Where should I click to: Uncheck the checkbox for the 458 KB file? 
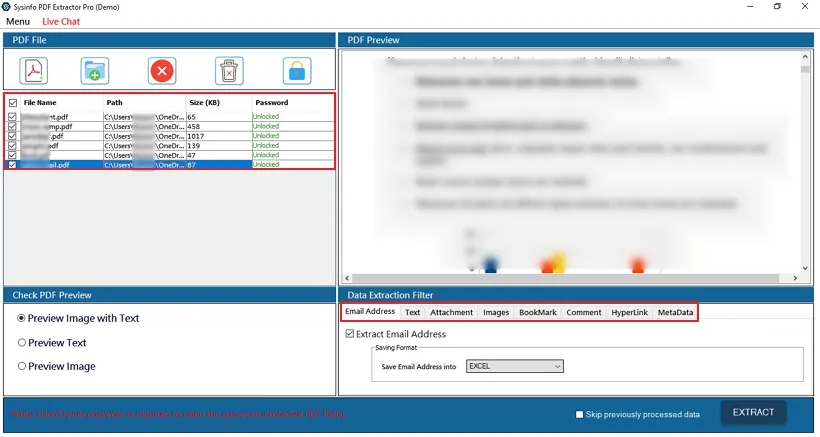pos(13,126)
